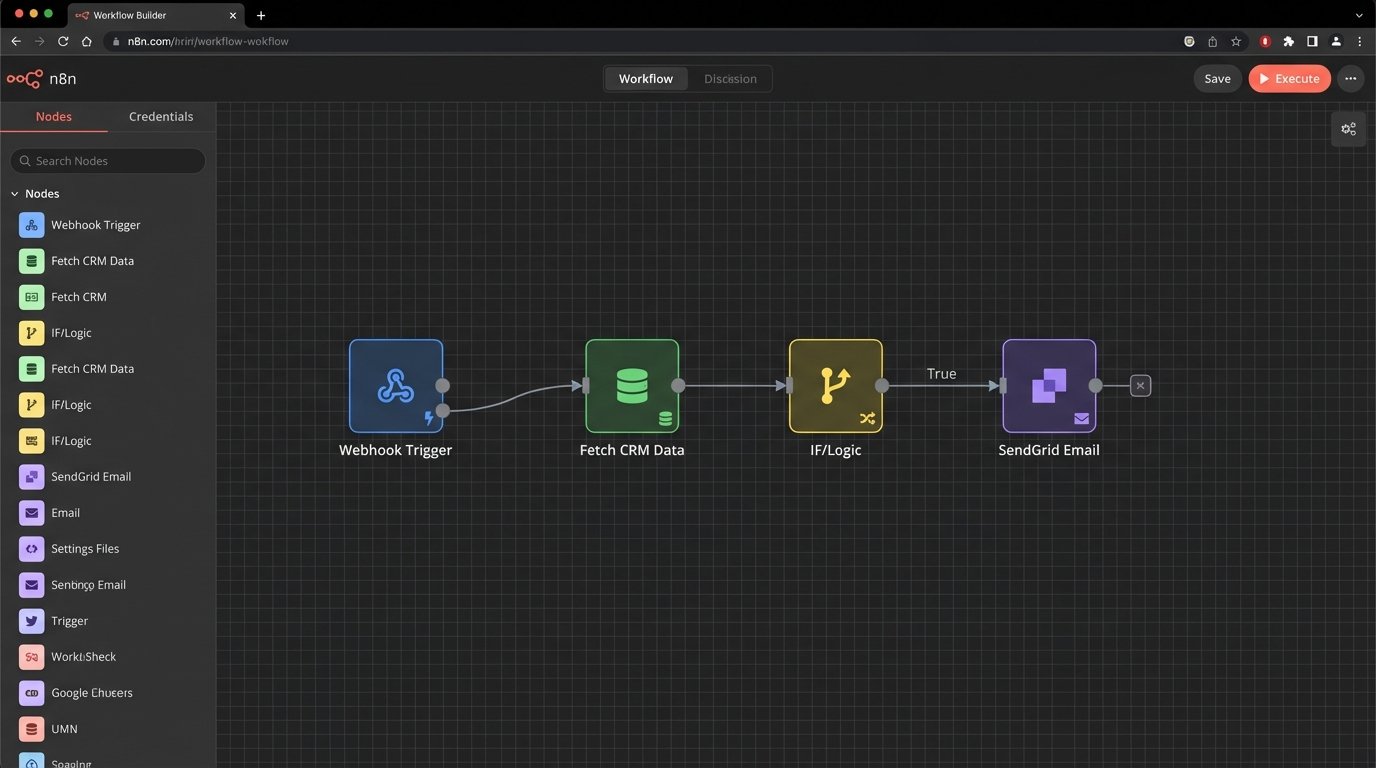Open the SendGrid Email canvas node

point(1049,386)
